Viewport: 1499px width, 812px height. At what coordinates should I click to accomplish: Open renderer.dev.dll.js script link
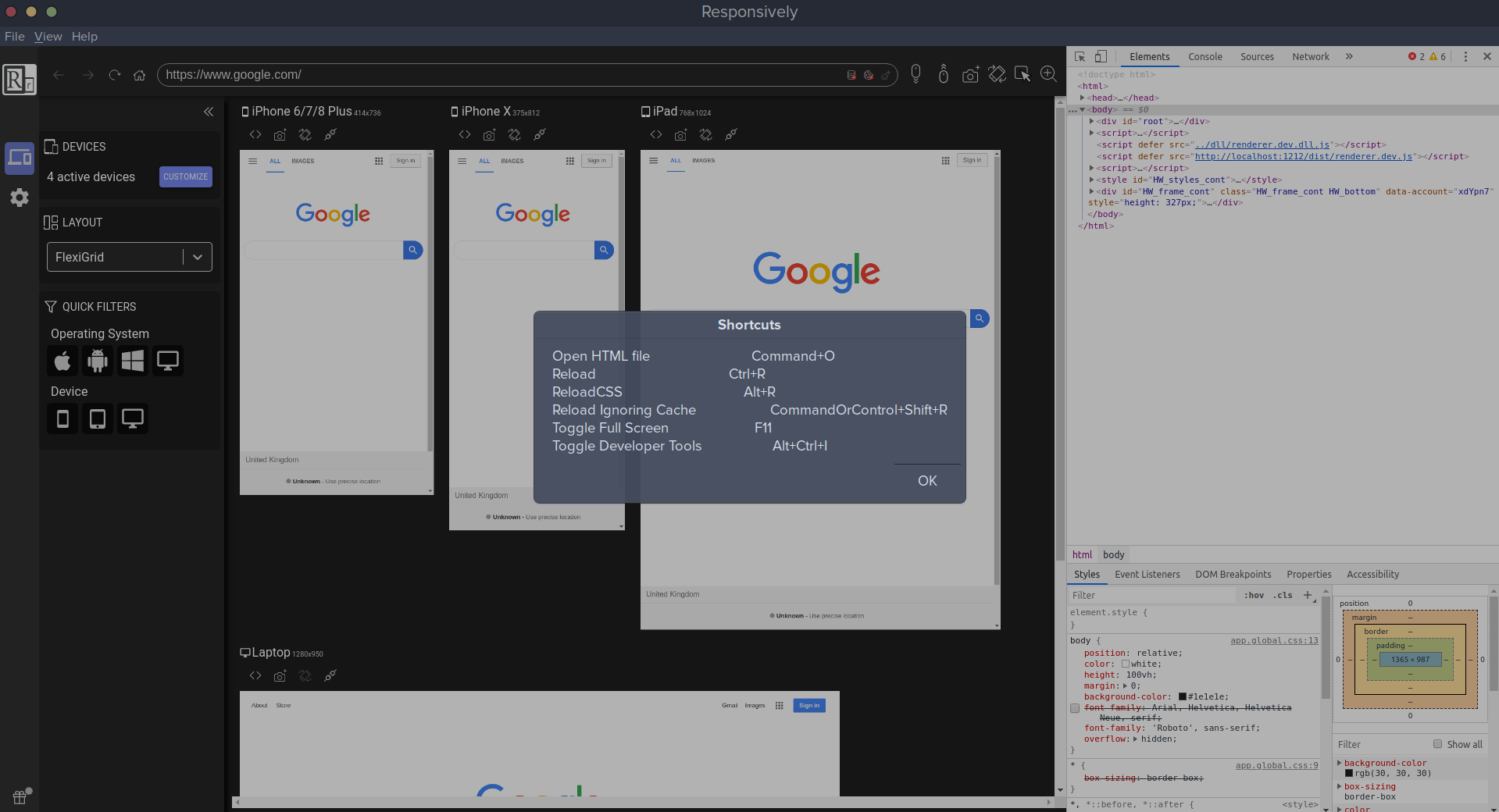click(1262, 145)
